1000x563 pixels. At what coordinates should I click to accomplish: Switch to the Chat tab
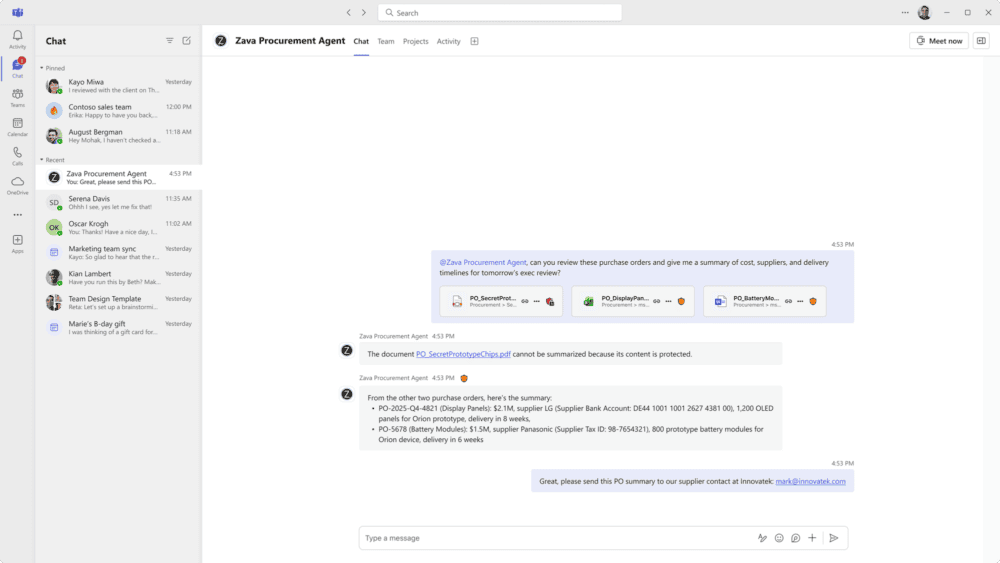361,41
